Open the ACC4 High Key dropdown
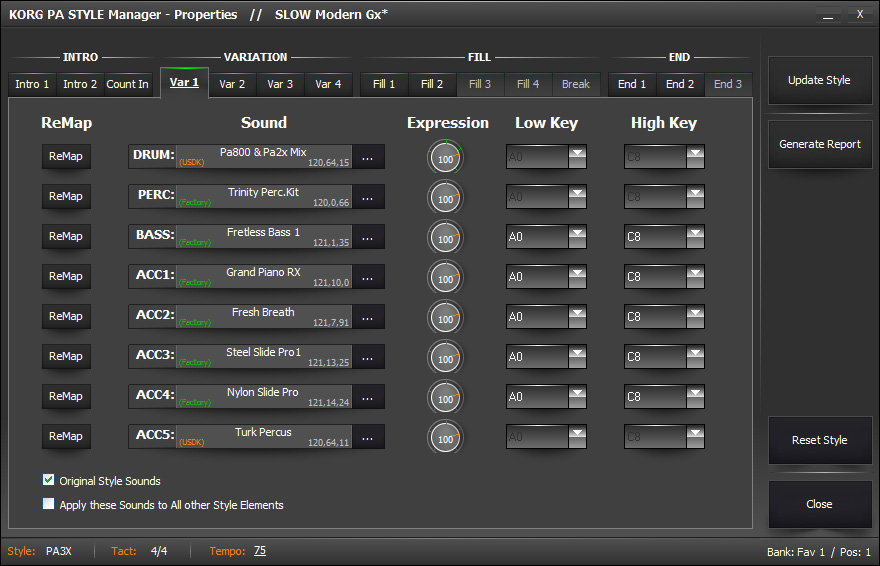The height and width of the screenshot is (566, 880). coord(695,397)
